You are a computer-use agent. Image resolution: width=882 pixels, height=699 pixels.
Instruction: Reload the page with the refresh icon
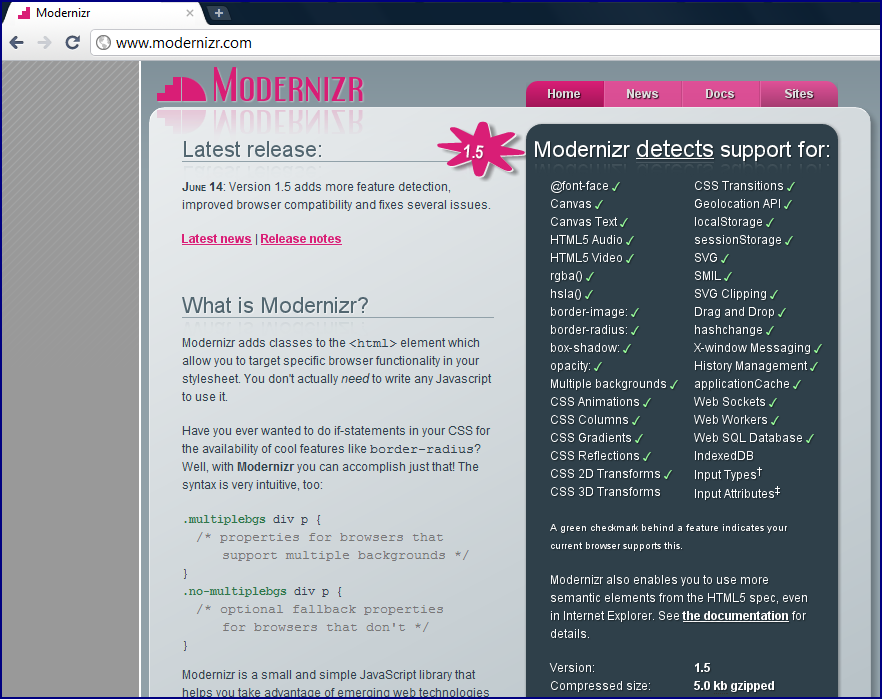click(70, 42)
